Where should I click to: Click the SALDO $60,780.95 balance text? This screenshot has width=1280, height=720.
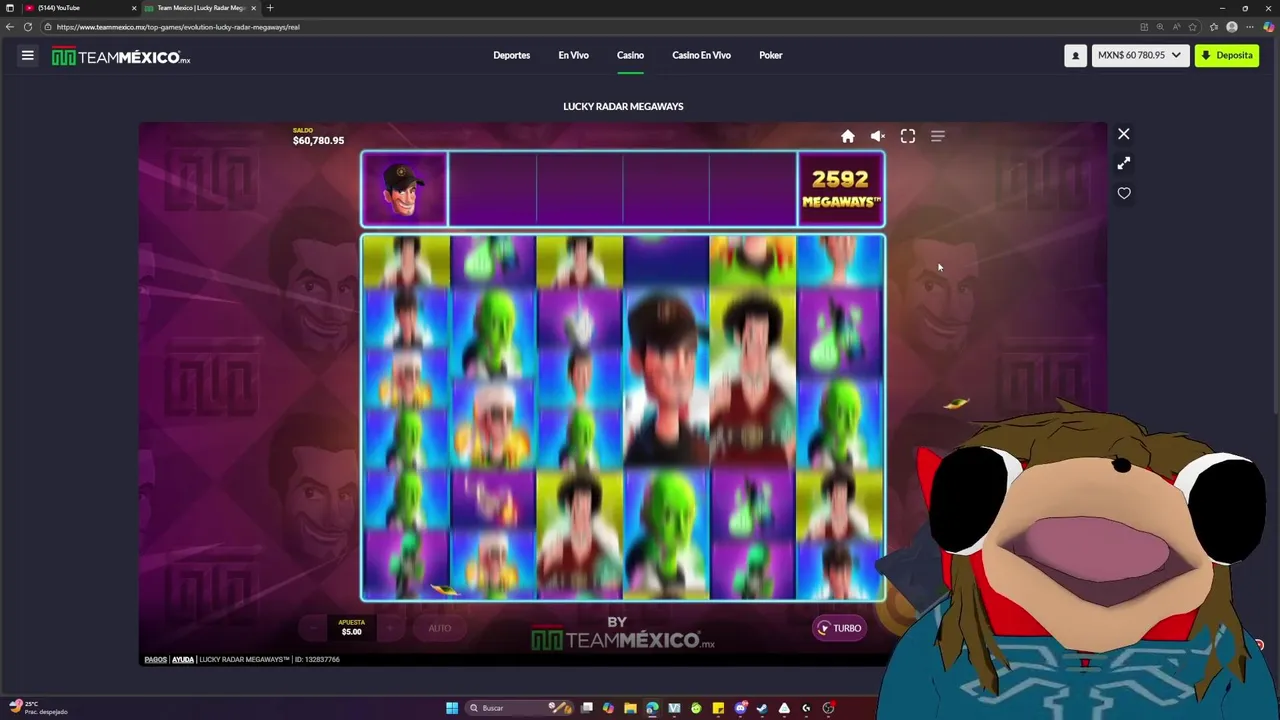318,137
